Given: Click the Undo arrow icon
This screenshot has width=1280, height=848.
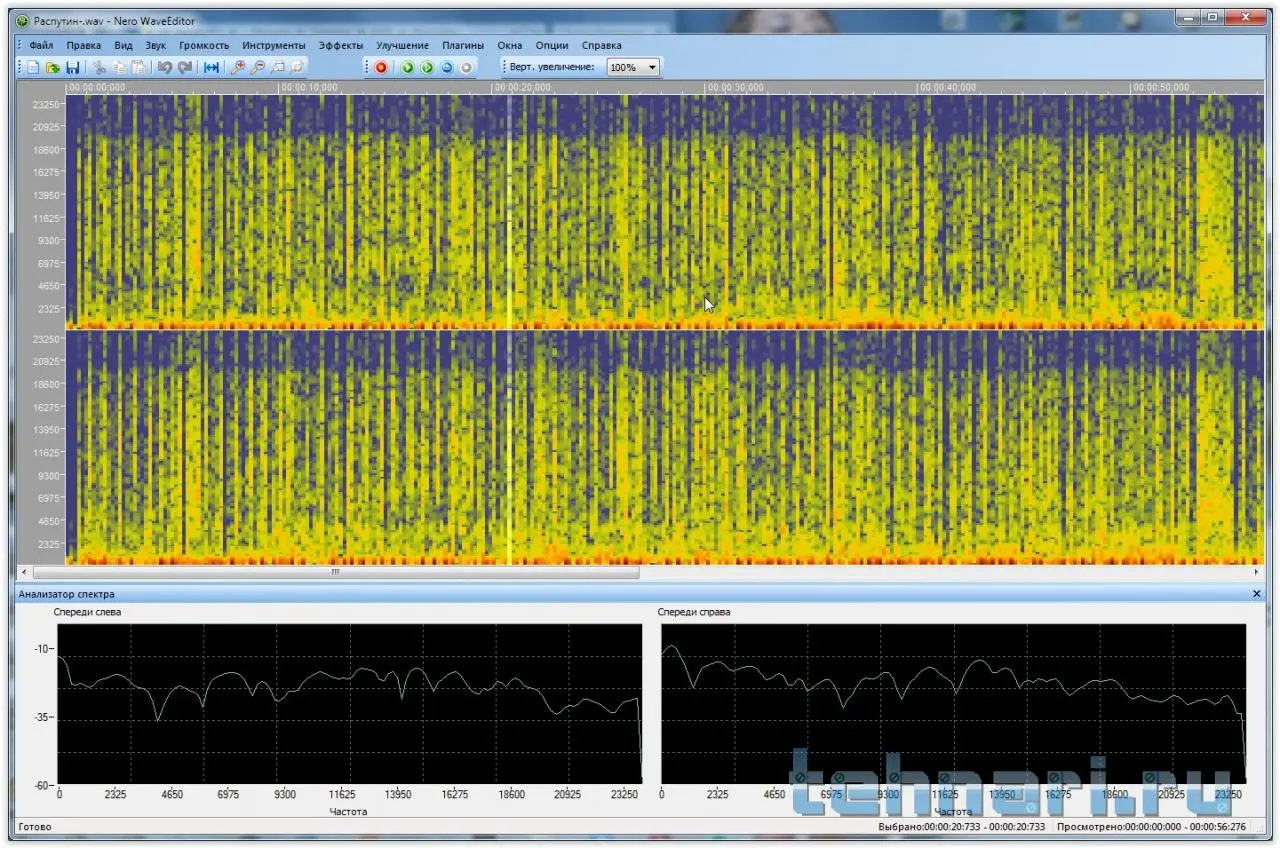Looking at the screenshot, I should pos(165,67).
